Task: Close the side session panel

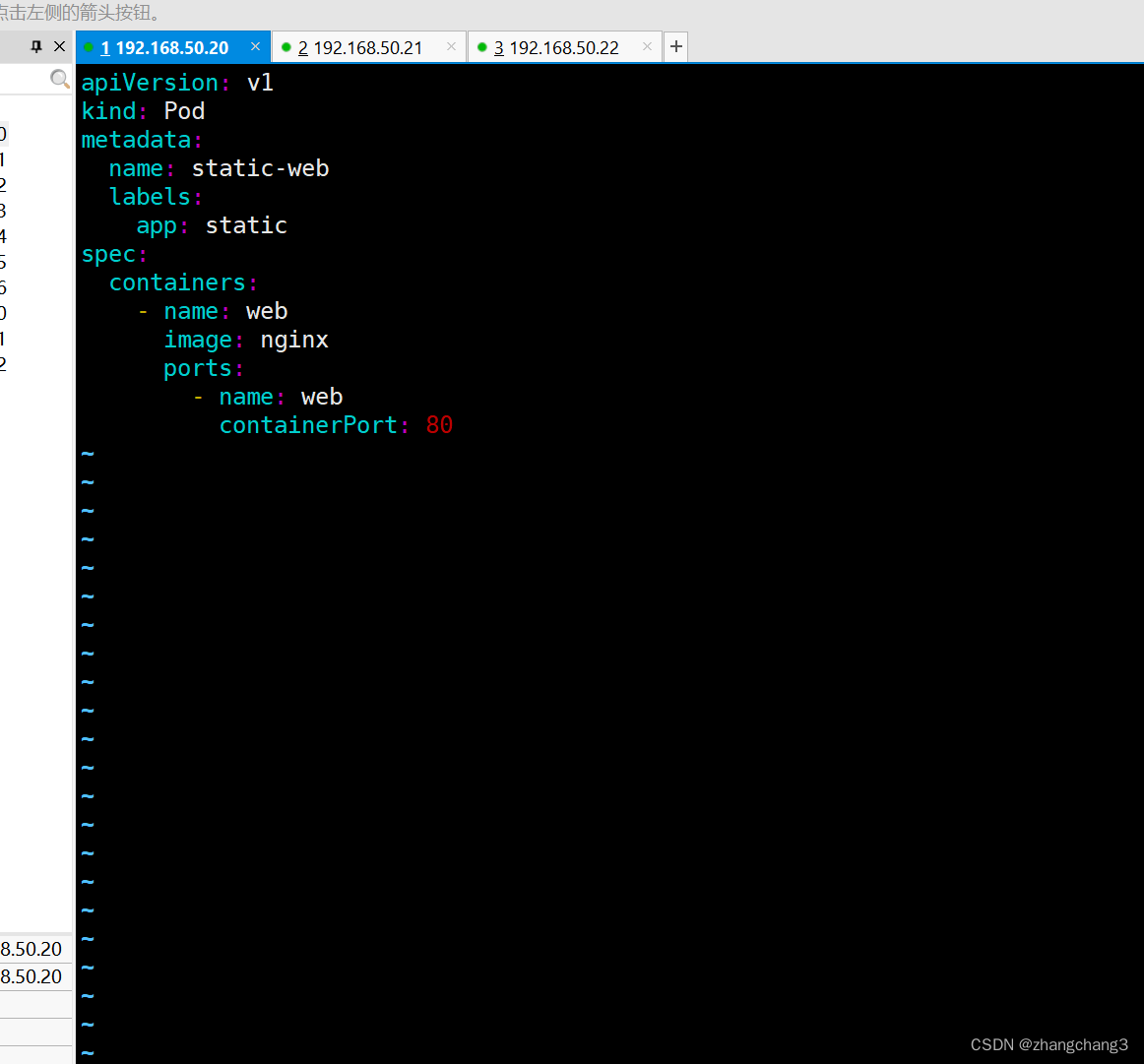Action: 60,46
